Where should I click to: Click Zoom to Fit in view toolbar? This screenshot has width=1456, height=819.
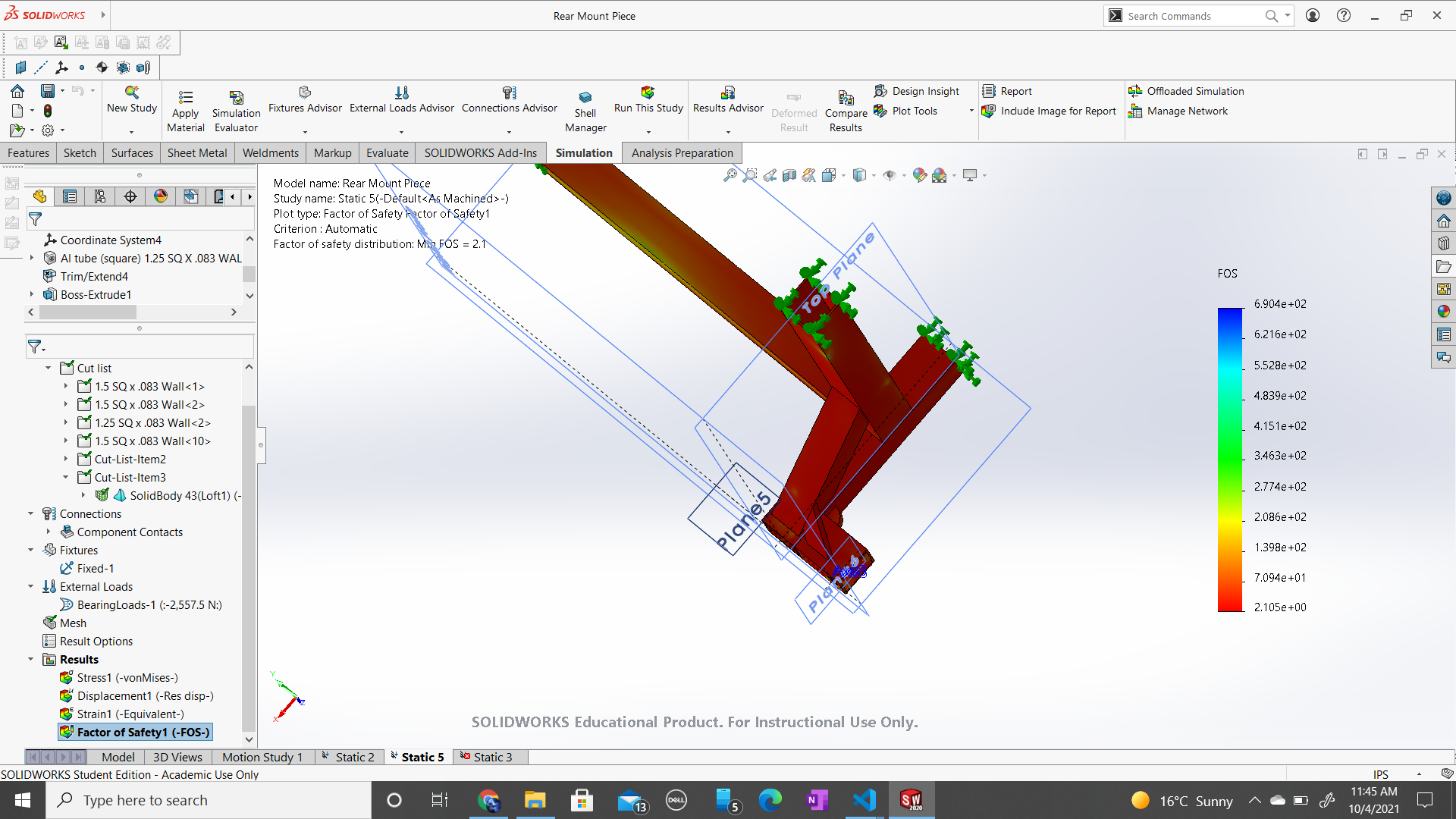coord(730,175)
